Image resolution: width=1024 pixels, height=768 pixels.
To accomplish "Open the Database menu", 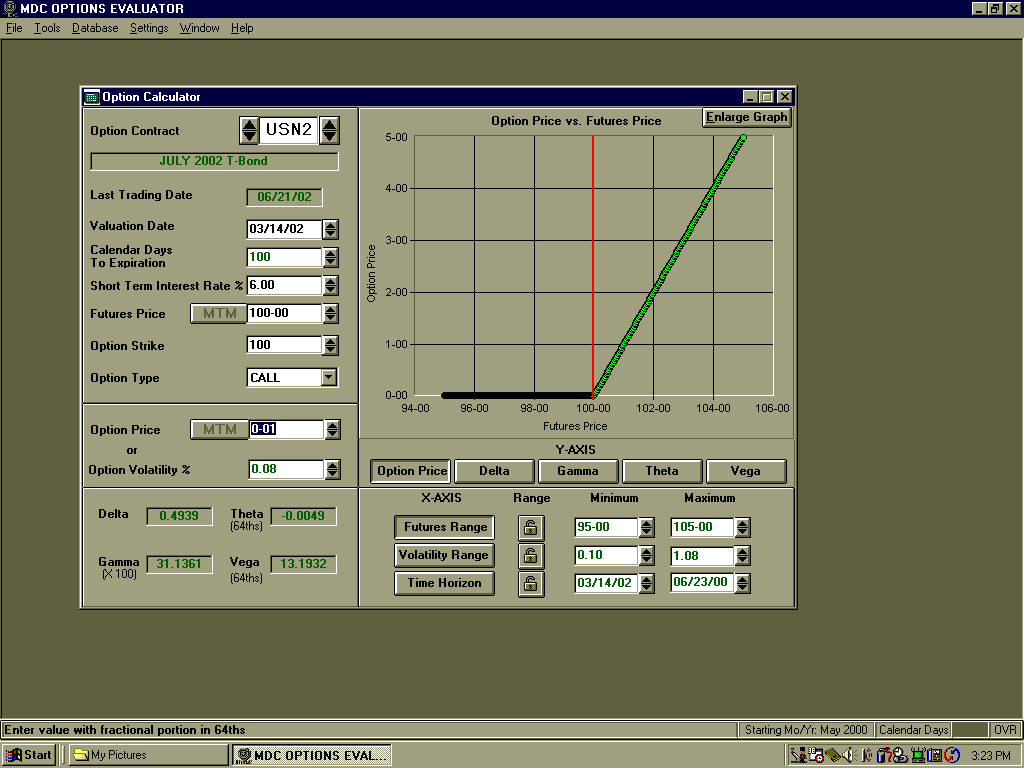I will click(95, 28).
